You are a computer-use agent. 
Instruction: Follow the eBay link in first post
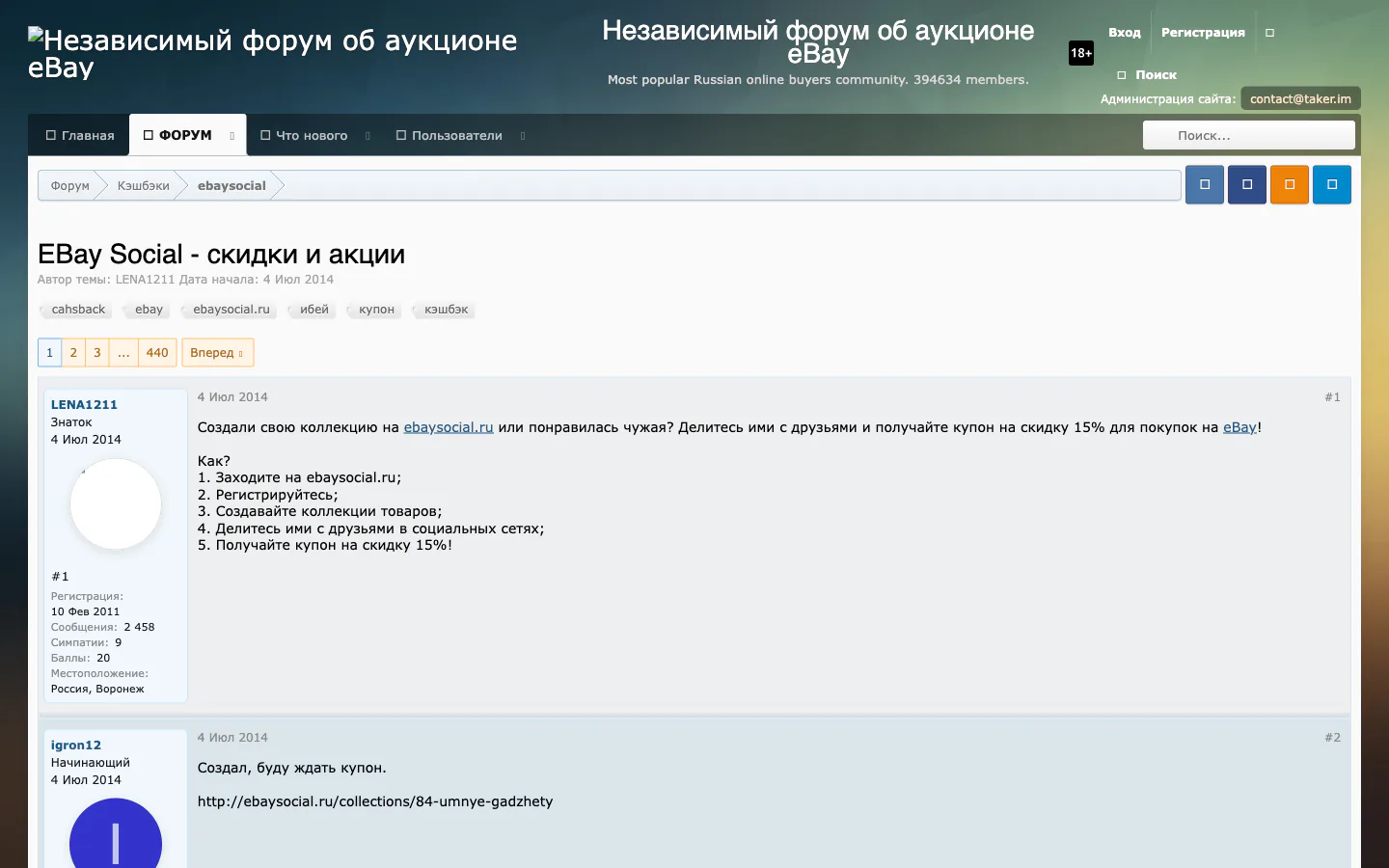pyautogui.click(x=1239, y=427)
